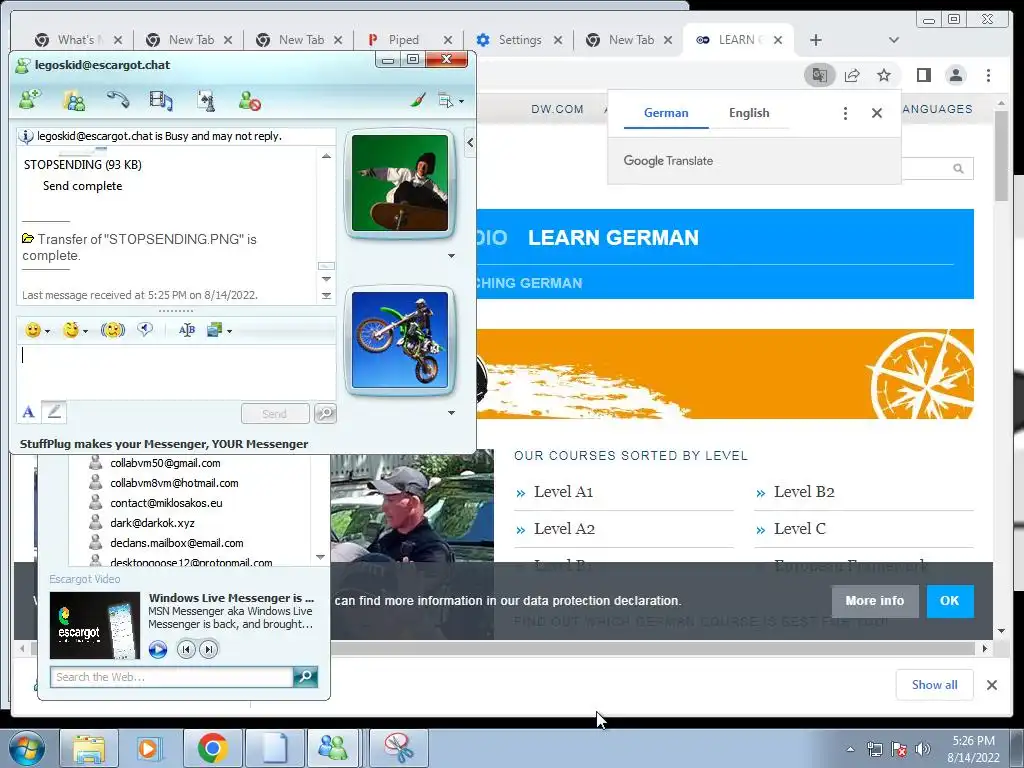Open the font change icon in emoticon bar
Image resolution: width=1024 pixels, height=768 pixels.
187,330
